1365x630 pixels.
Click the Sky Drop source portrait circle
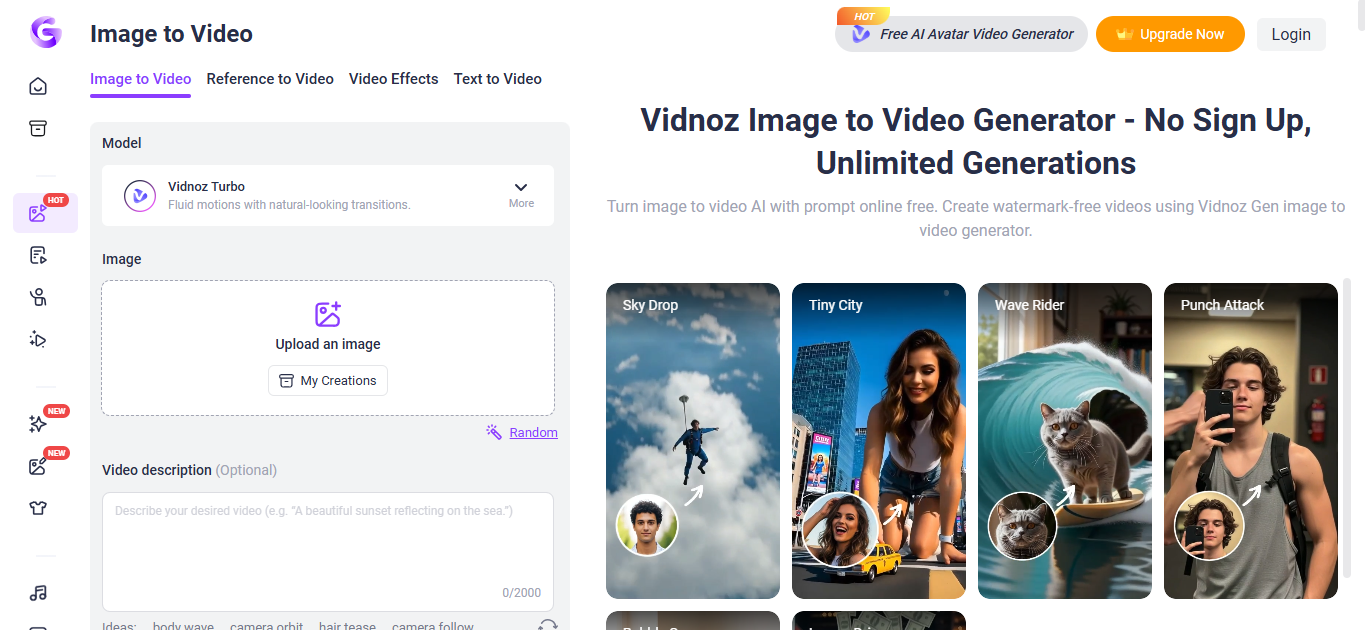647,525
